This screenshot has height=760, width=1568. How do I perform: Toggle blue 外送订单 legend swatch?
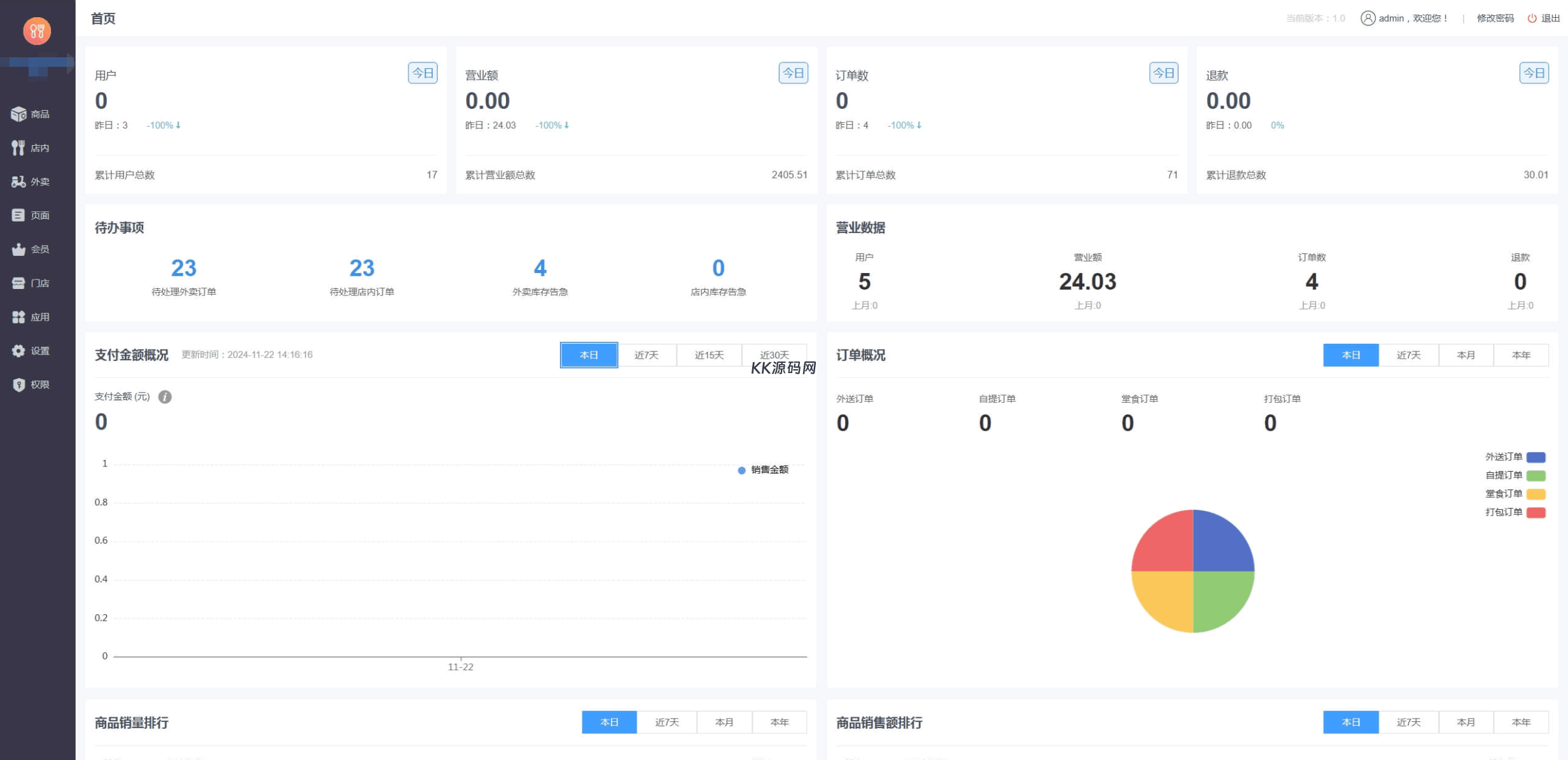click(1536, 457)
